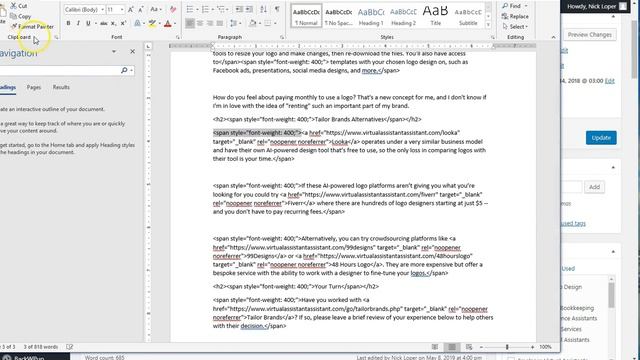Apply red font color
Image resolution: width=640 pixels, height=360 pixels.
coord(167,23)
